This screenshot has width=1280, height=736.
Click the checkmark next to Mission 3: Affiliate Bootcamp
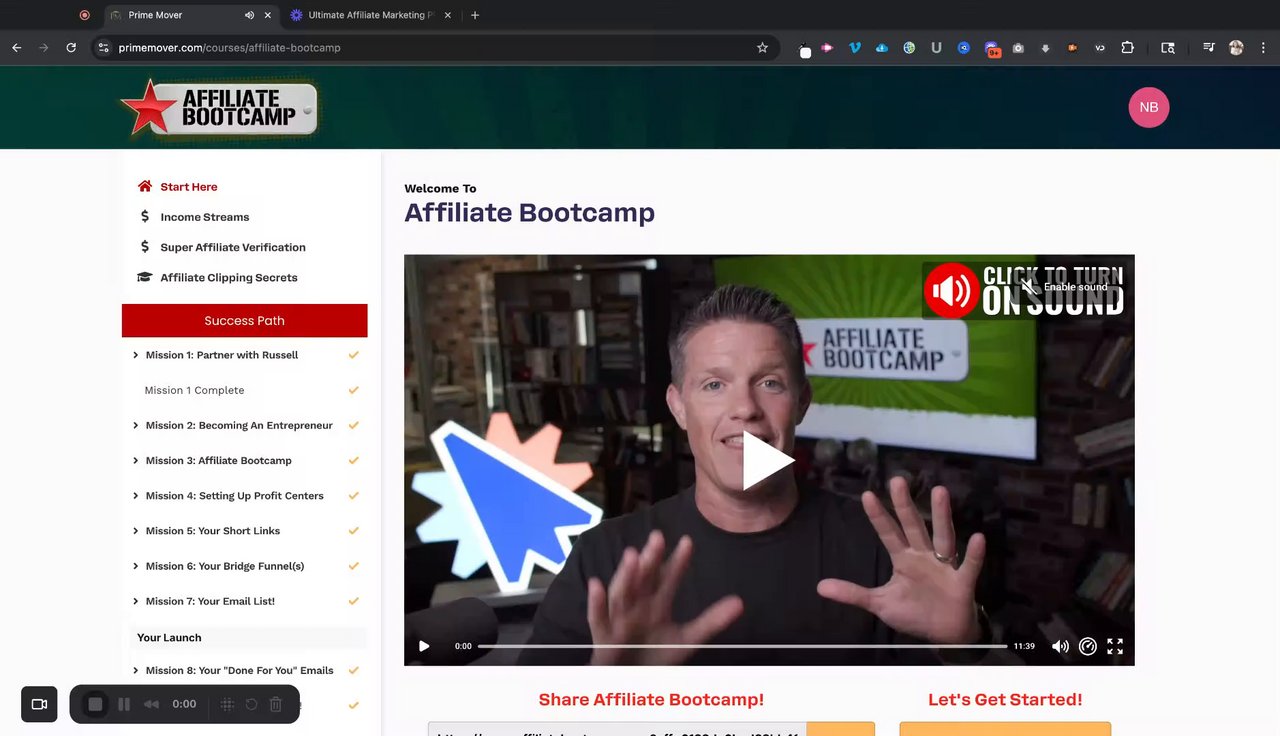pos(353,460)
